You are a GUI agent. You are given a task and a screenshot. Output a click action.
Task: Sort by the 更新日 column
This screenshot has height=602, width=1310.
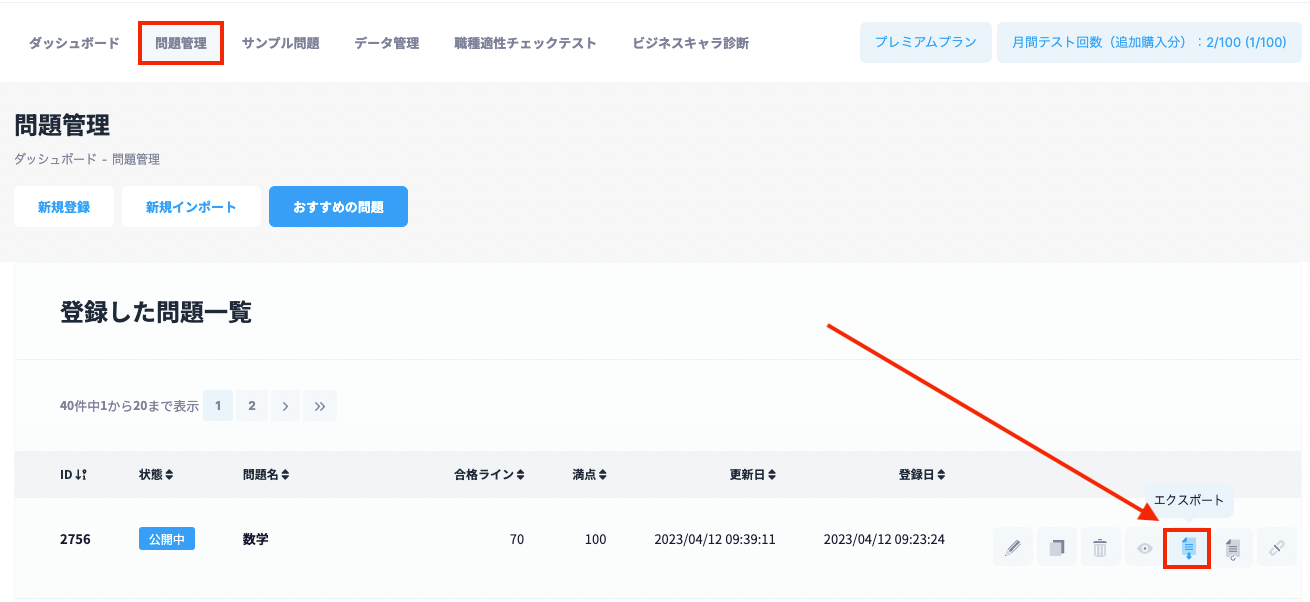[x=753, y=474]
